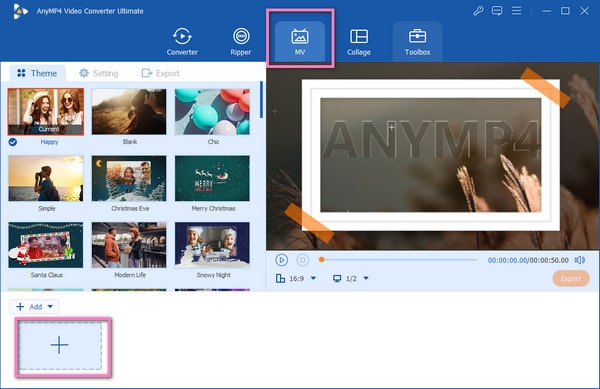Viewport: 600px width, 389px height.
Task: Choose the Modern Life theme
Action: [129, 245]
